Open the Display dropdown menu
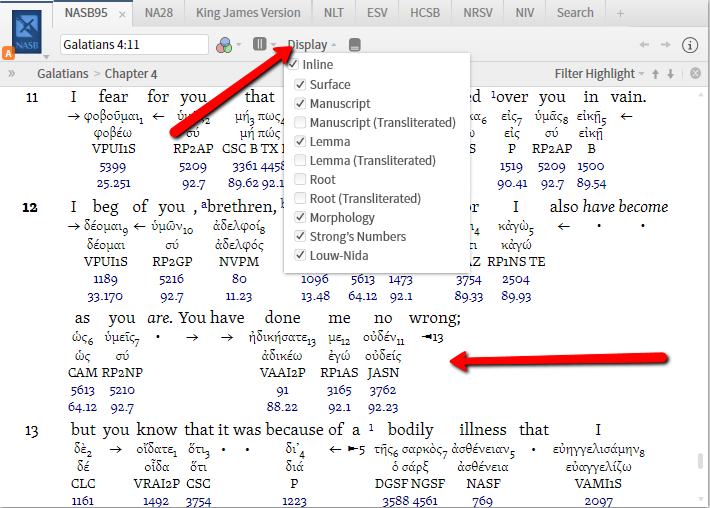The height and width of the screenshot is (508, 710). [x=312, y=45]
